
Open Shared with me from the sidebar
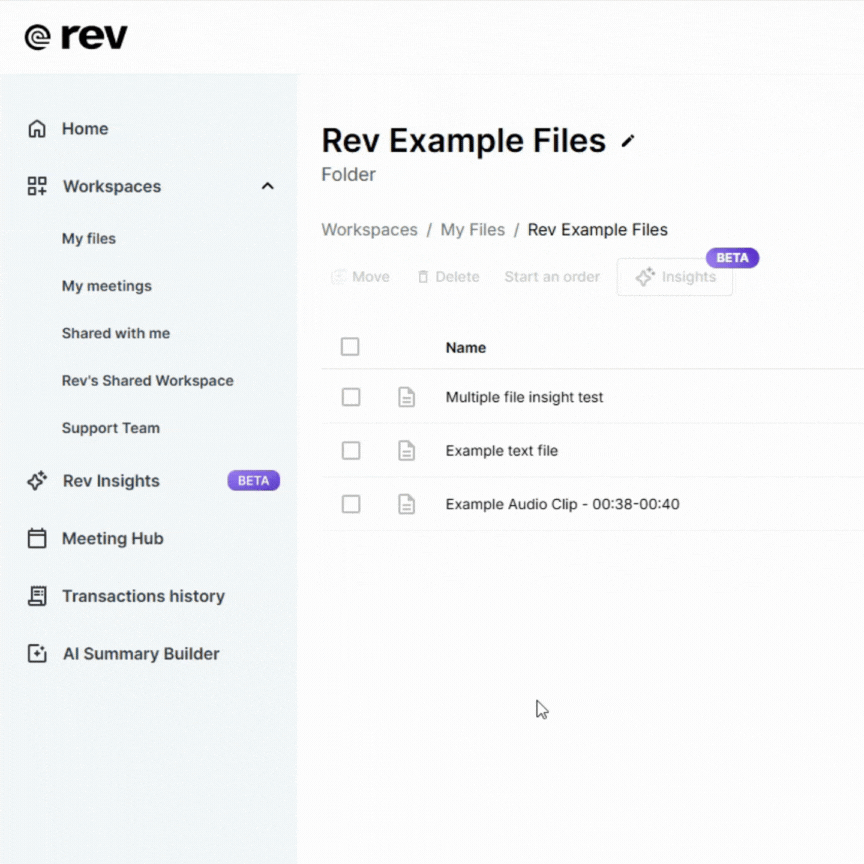[x=116, y=333]
